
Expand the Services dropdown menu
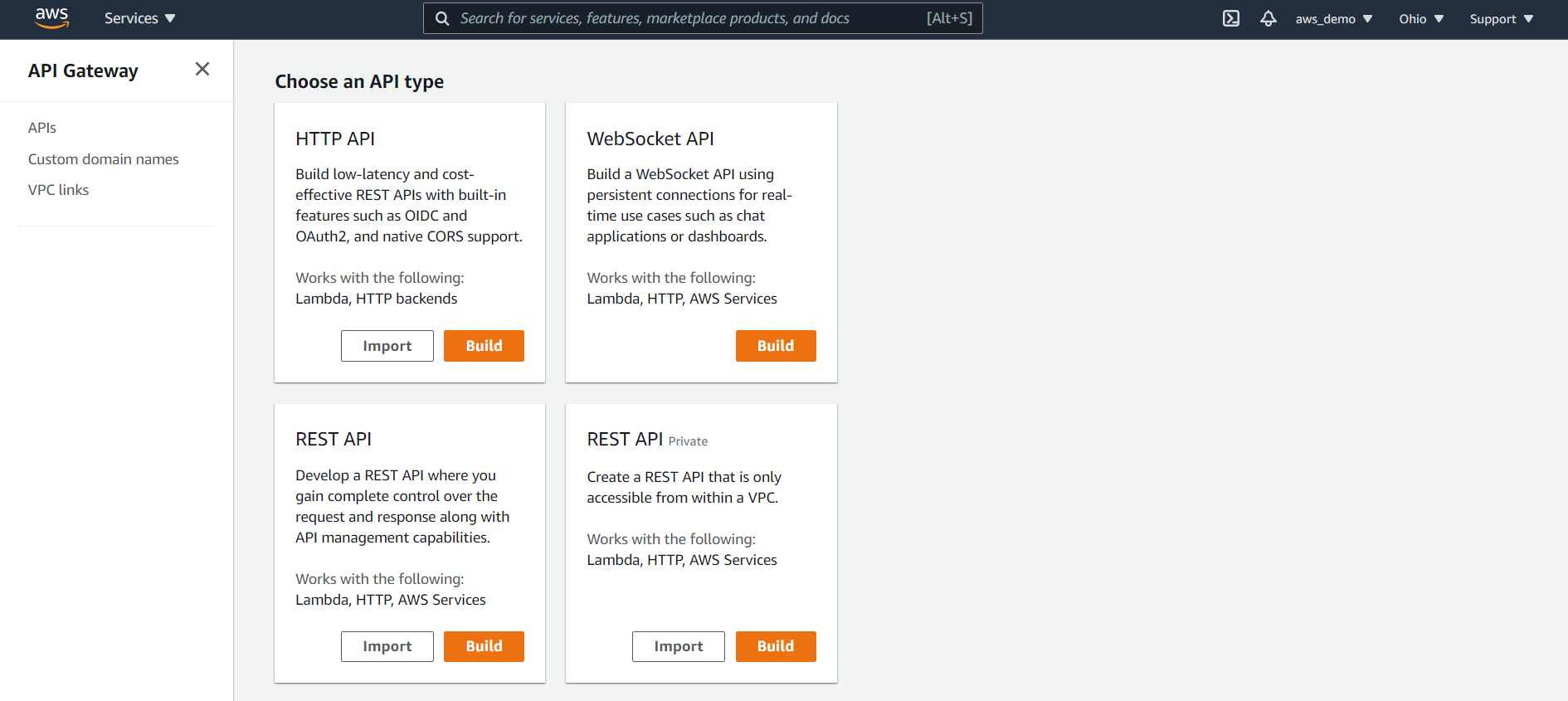pos(139,18)
